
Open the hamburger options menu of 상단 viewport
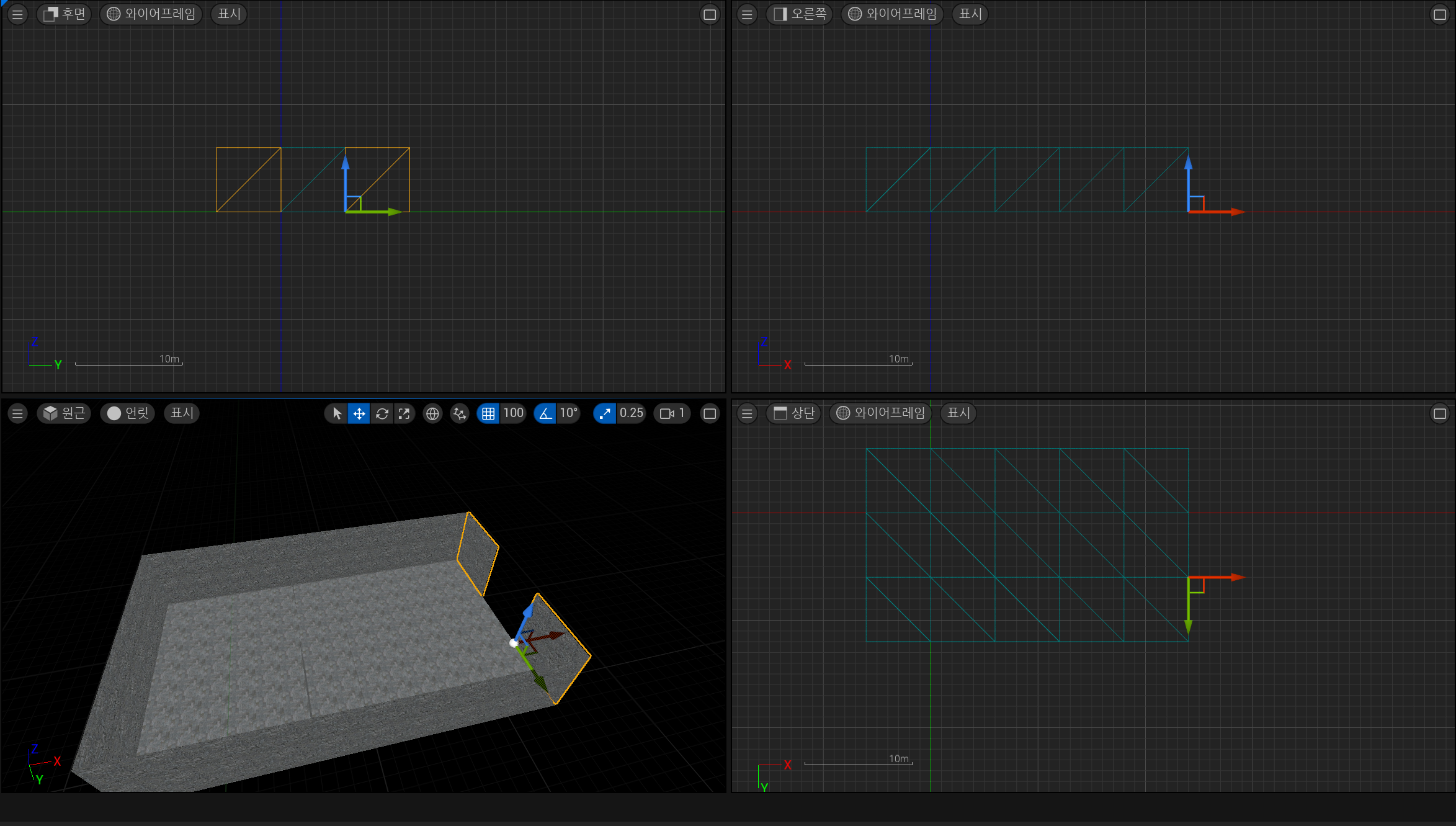tap(747, 413)
